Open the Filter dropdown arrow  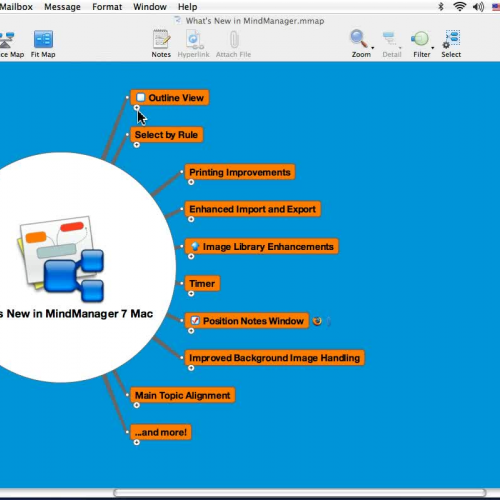[433, 48]
